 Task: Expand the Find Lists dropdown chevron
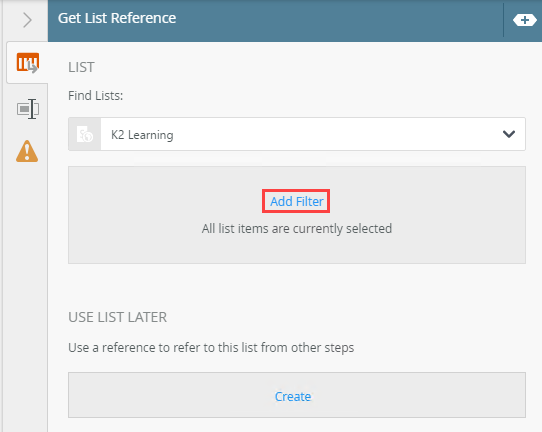pos(509,134)
